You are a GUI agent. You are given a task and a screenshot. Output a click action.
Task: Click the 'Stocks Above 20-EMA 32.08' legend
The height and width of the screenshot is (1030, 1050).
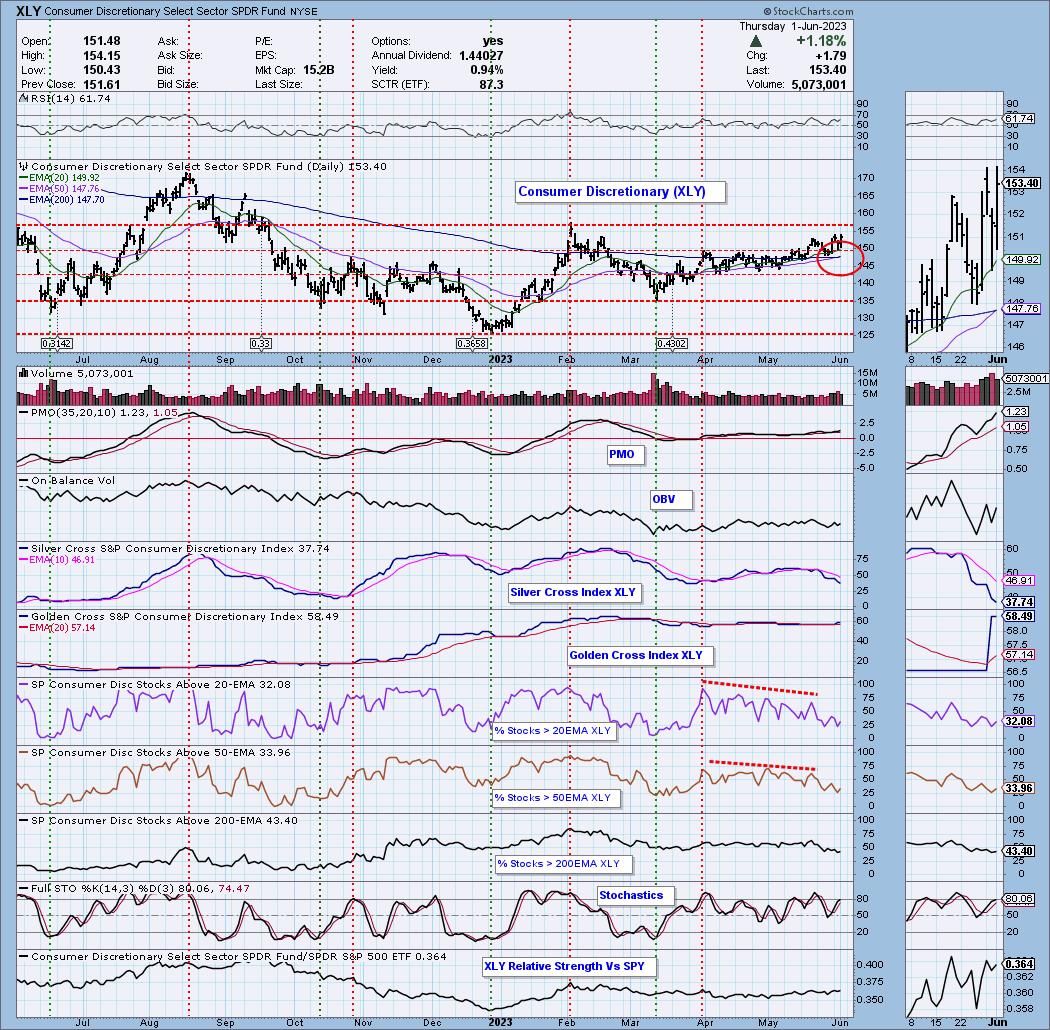point(155,684)
